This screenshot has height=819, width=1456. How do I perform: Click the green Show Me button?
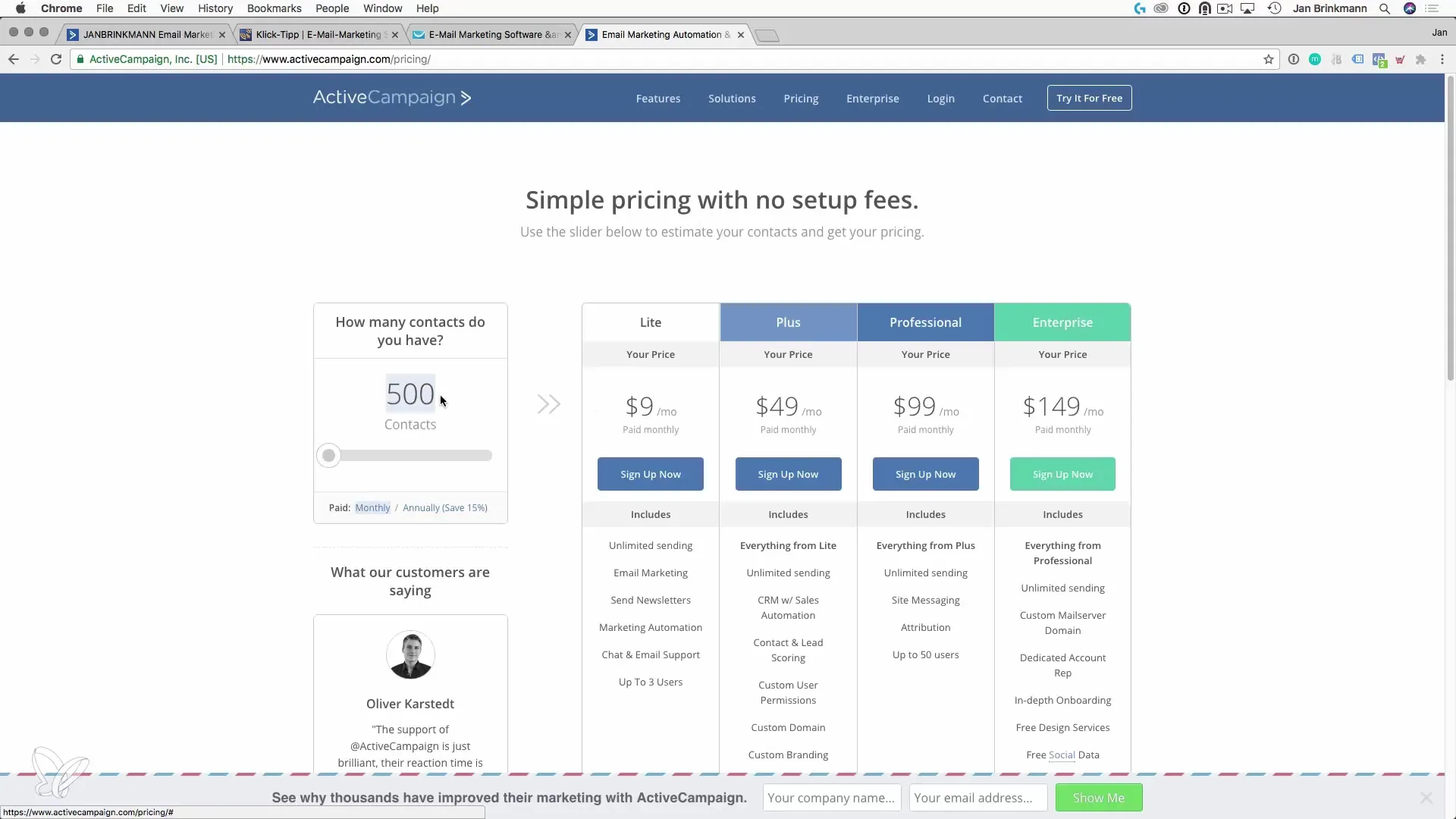click(x=1099, y=798)
